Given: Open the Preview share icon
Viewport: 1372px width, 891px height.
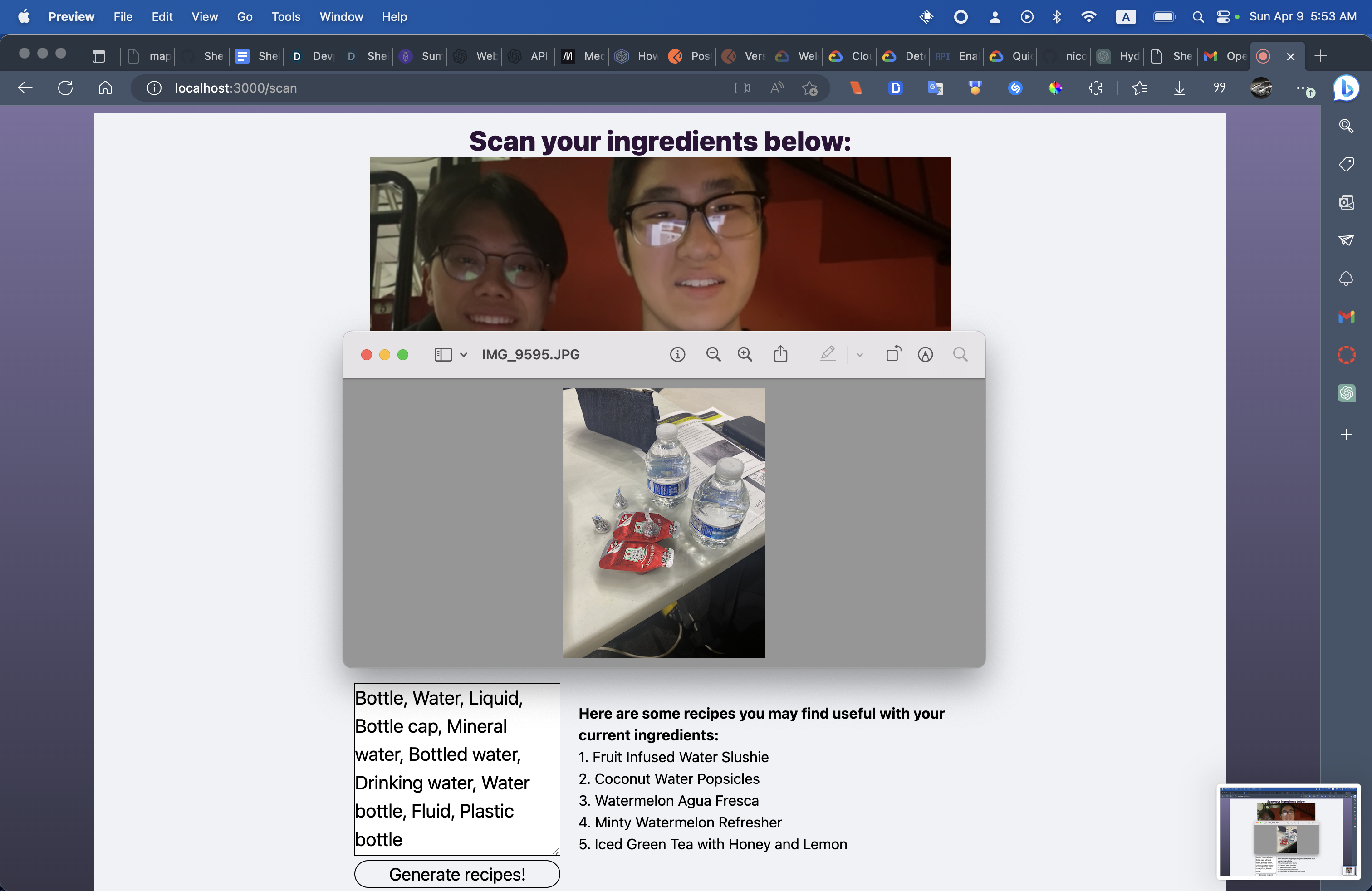Looking at the screenshot, I should point(780,354).
